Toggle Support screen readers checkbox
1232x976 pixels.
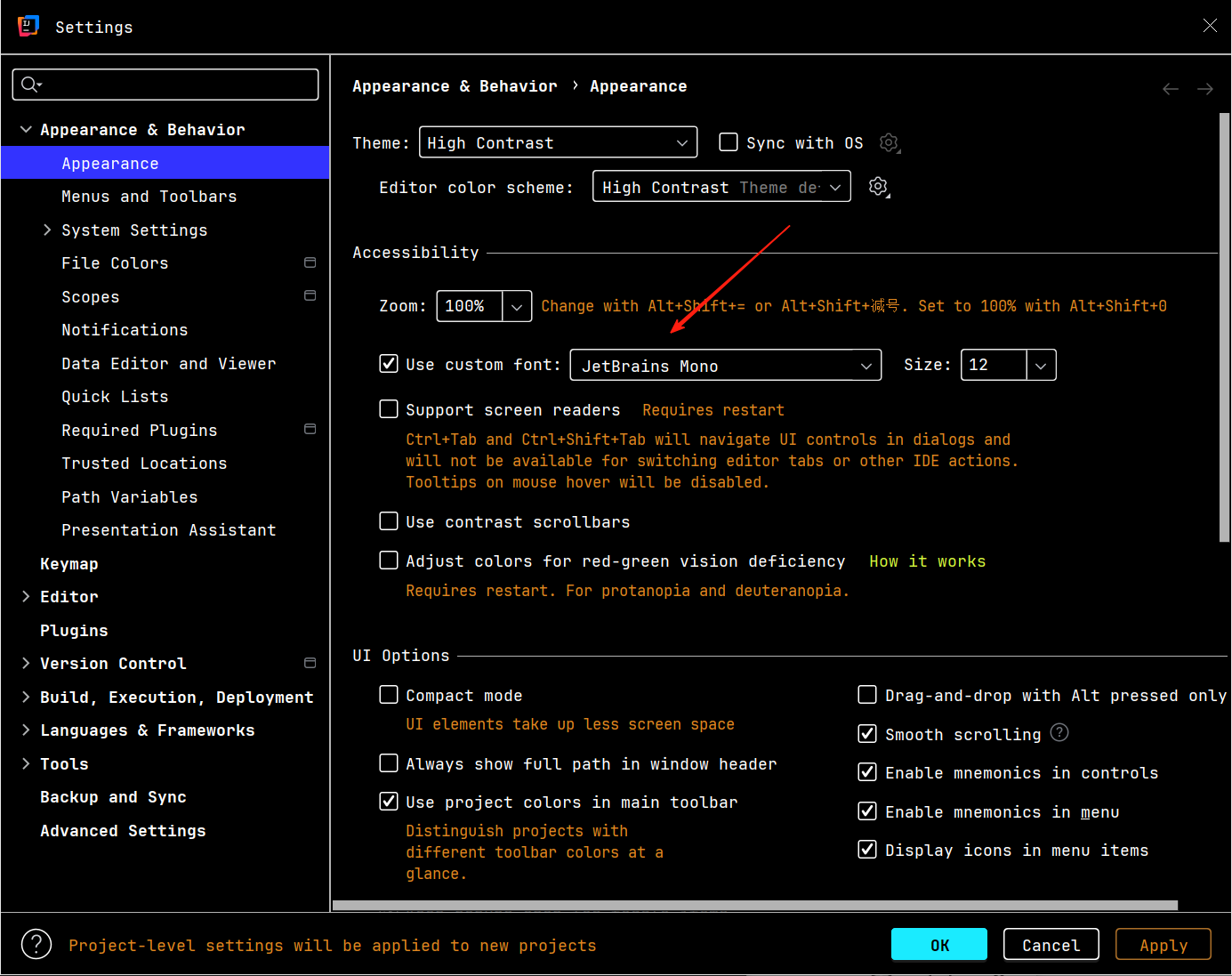[x=389, y=409]
